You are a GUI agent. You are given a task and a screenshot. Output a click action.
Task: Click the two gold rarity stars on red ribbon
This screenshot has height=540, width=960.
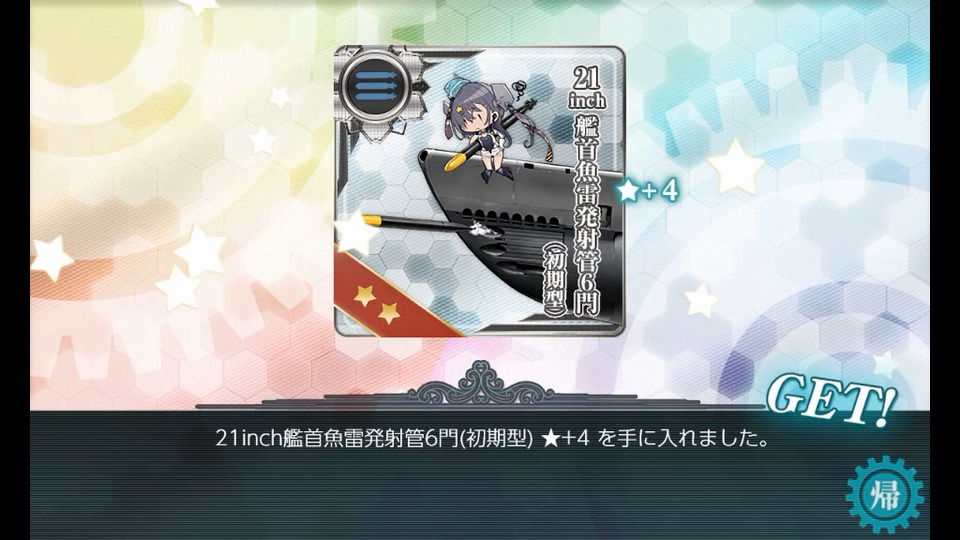coord(377,304)
